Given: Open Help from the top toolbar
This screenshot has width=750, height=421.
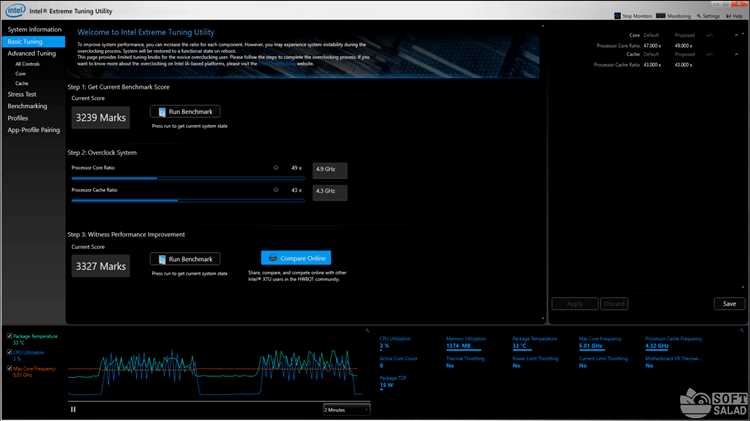Looking at the screenshot, I should (734, 16).
